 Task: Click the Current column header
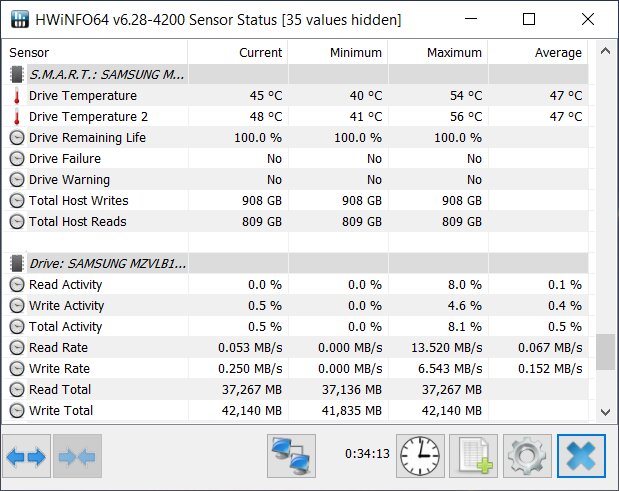pos(238,52)
